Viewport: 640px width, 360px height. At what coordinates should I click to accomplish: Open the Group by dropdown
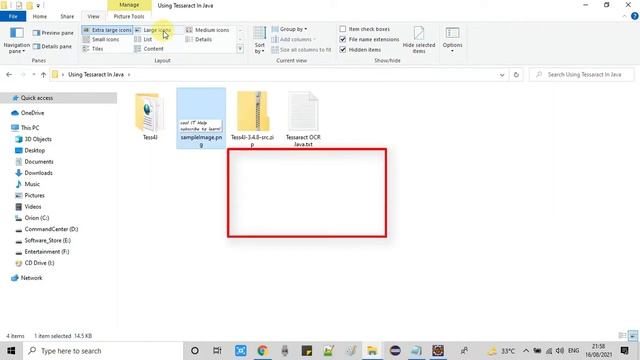(x=290, y=29)
